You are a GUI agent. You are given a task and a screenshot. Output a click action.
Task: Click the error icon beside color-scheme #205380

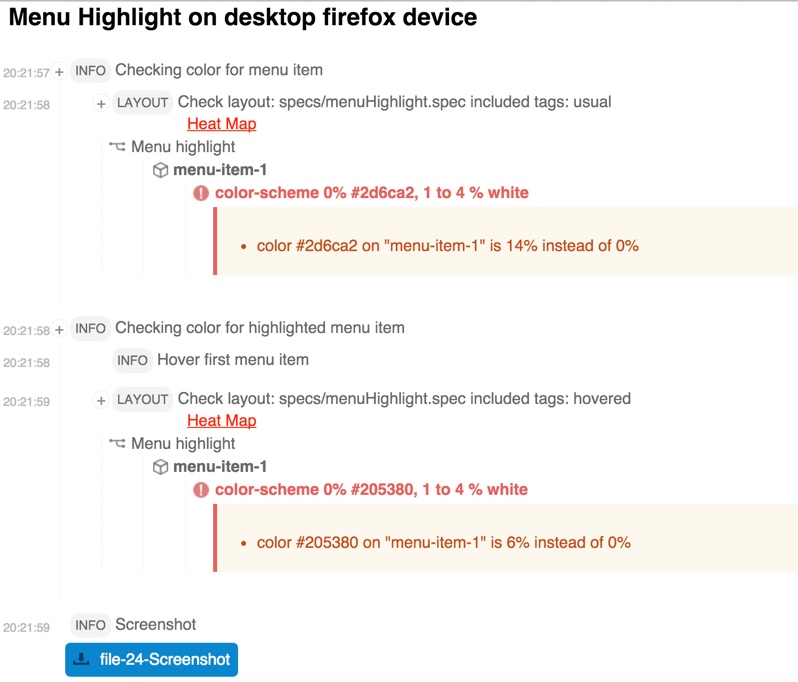201,490
